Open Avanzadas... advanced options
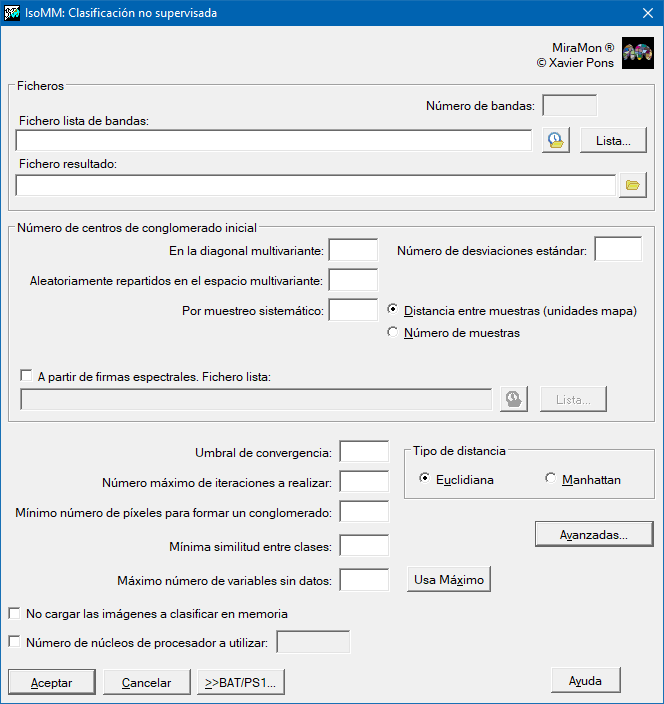 (x=593, y=535)
